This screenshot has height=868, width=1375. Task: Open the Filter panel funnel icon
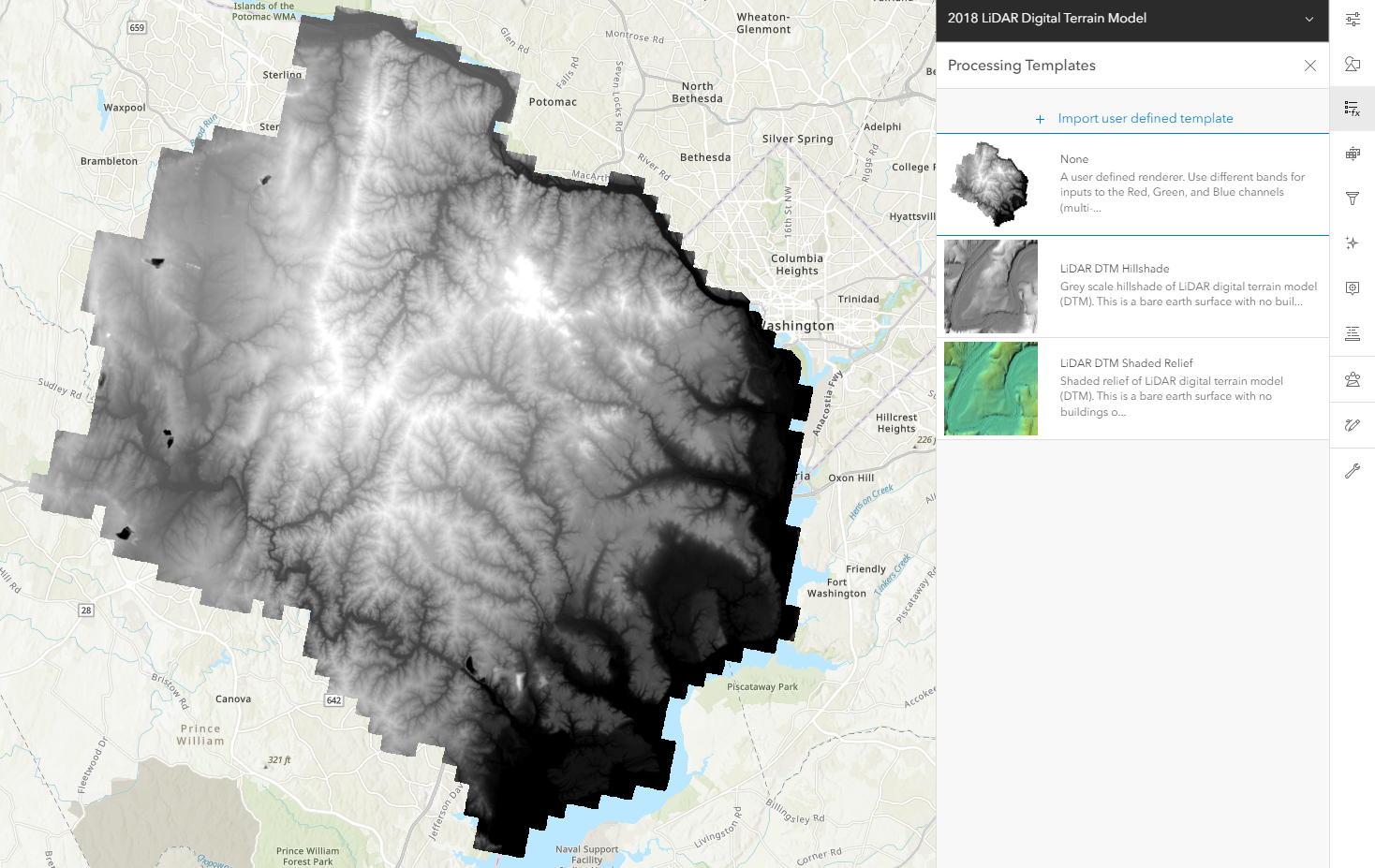pos(1353,199)
